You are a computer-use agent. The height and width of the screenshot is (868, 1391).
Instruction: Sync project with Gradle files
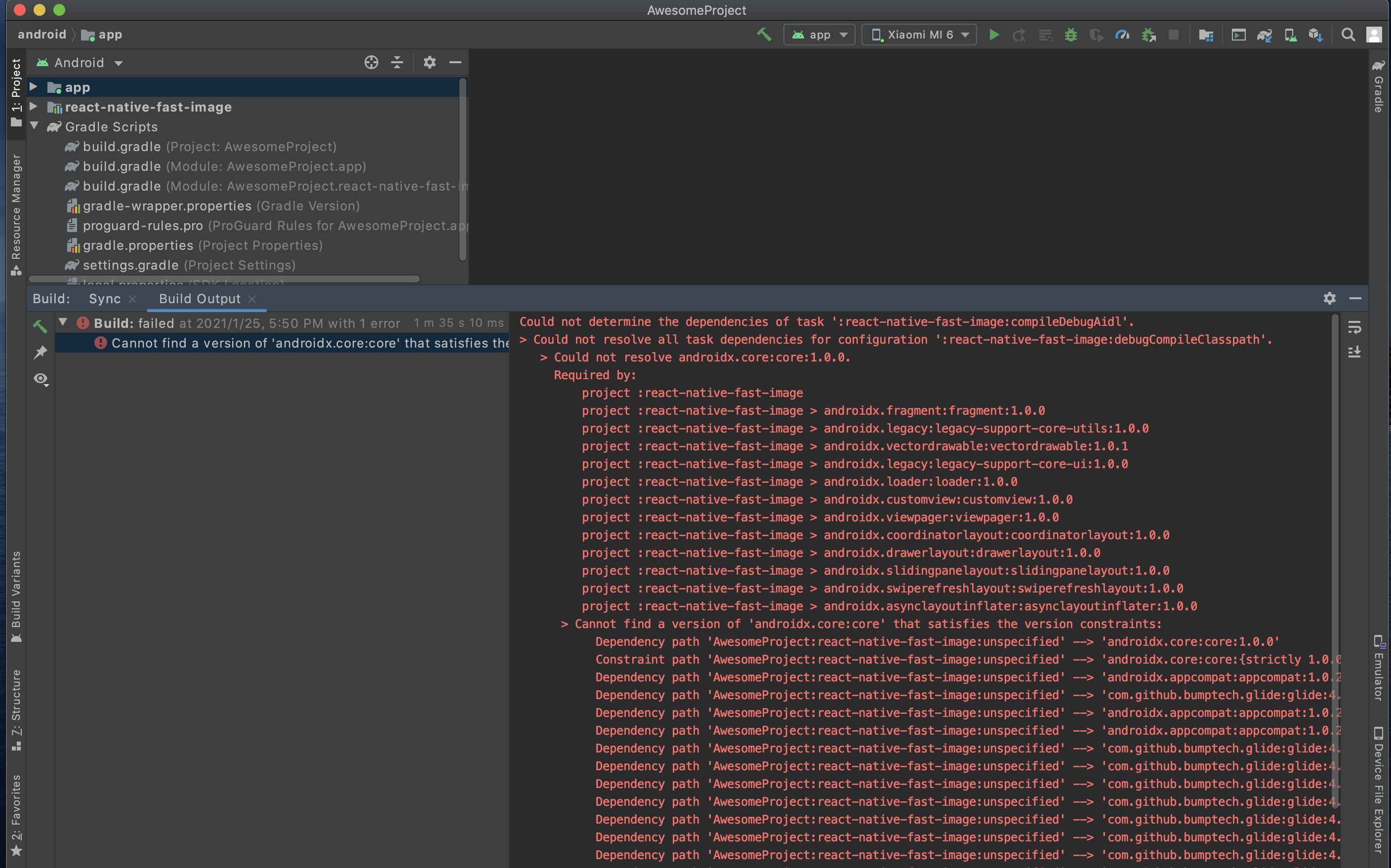1265,35
